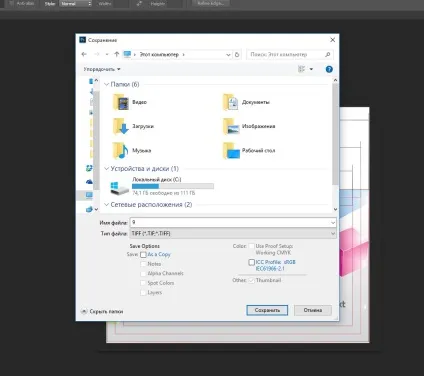424x376 pixels.
Task: Close the Сохранение dialog
Action: (x=332, y=40)
